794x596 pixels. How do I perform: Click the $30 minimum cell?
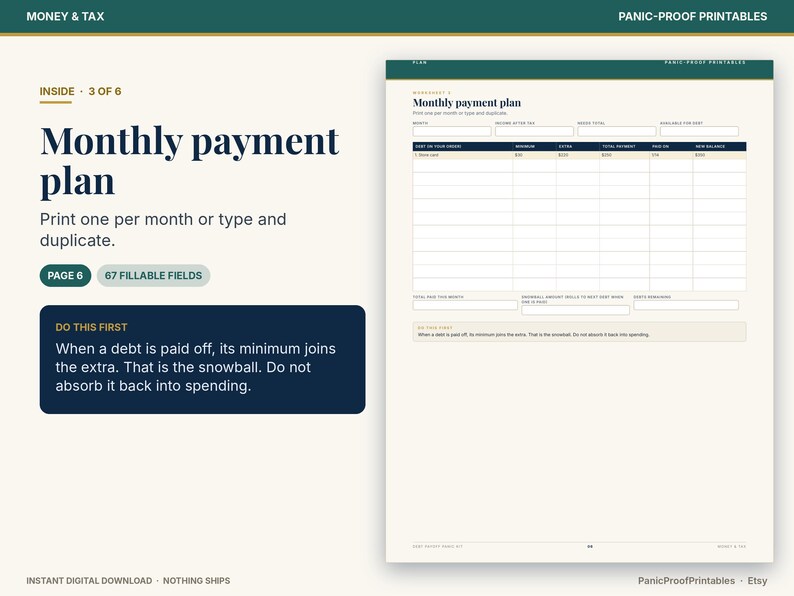click(x=535, y=155)
